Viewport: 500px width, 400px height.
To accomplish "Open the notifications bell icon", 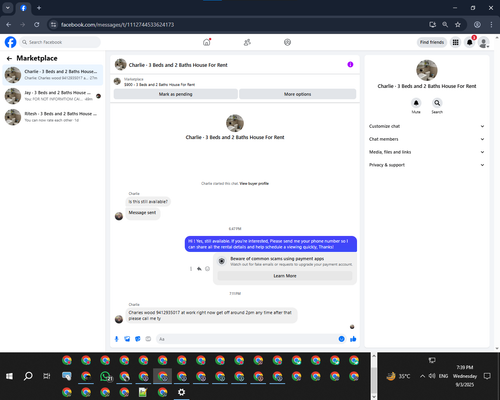I will pos(470,42).
